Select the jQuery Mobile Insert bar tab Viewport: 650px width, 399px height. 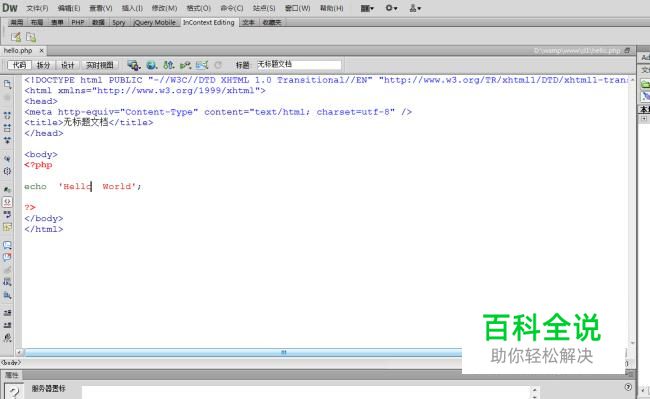154,22
